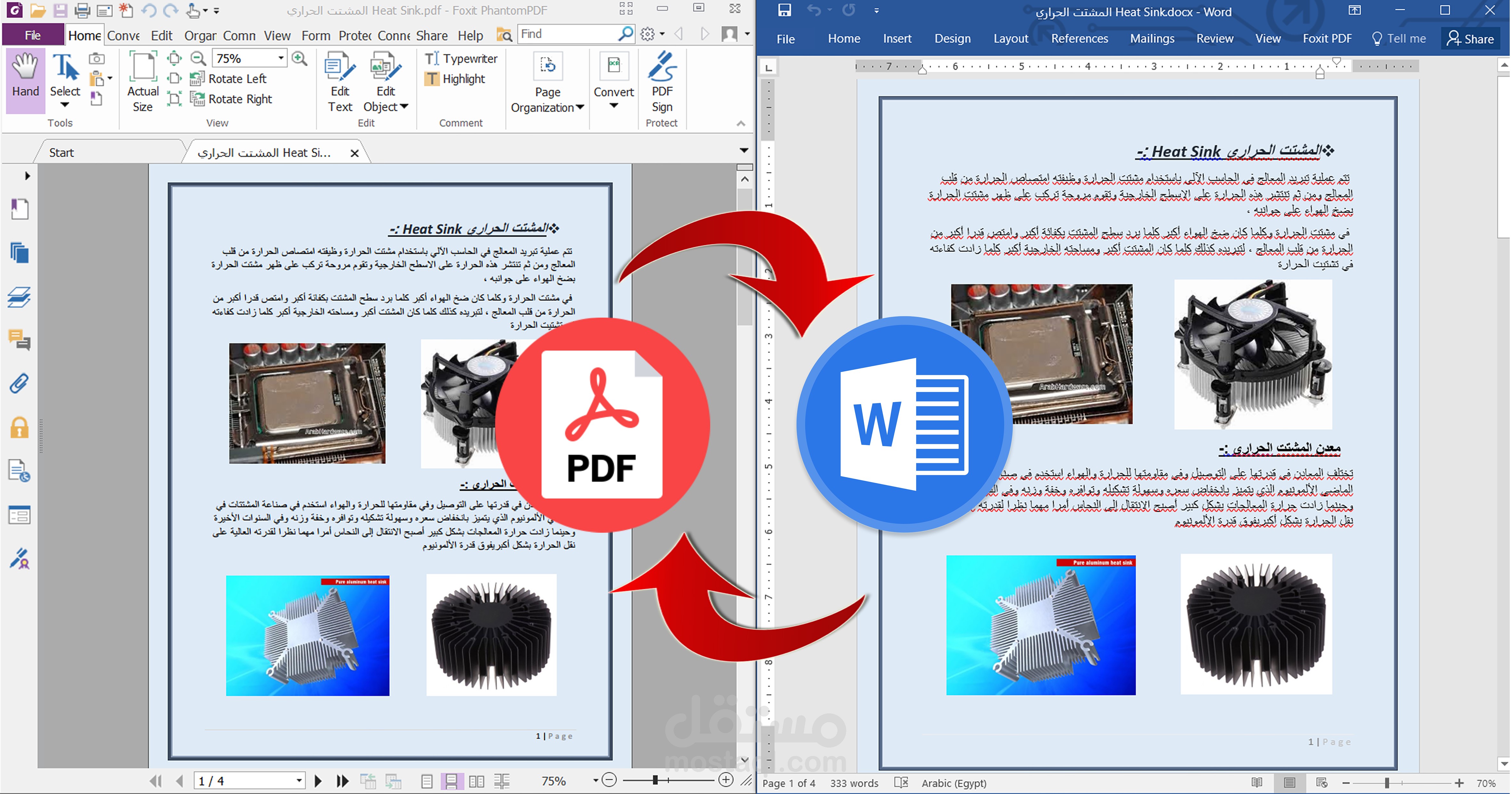Screen dimensions: 1512x794
Task: Click the Zoom In magnifier in Foxit ribbon
Action: tap(299, 58)
